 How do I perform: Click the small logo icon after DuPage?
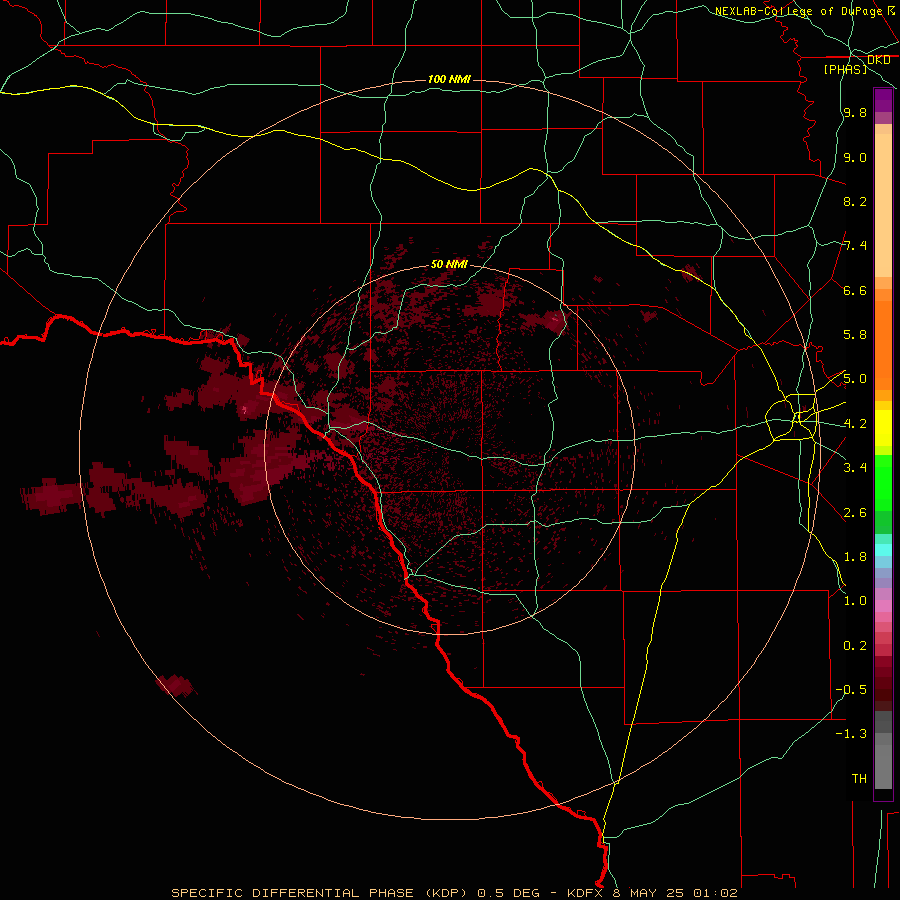[x=891, y=10]
